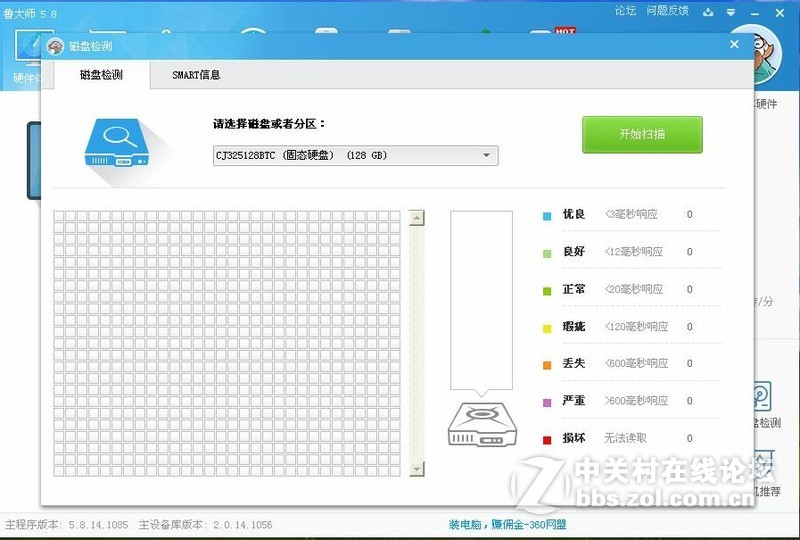Image resolution: width=800 pixels, height=540 pixels.
Task: Close the 磁盘检测 dialog
Action: point(734,45)
